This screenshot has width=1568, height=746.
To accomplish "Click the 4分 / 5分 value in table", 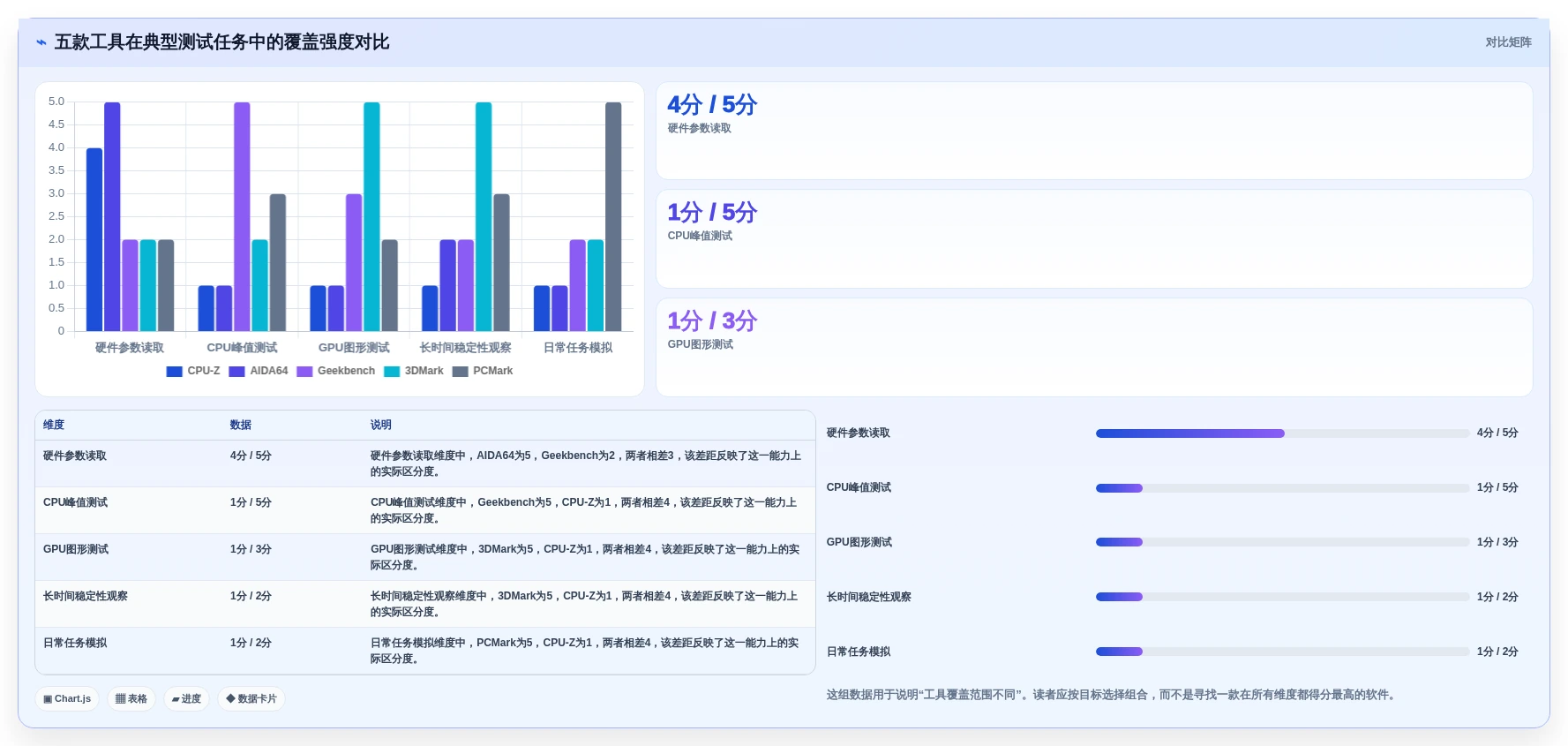I will [x=251, y=456].
